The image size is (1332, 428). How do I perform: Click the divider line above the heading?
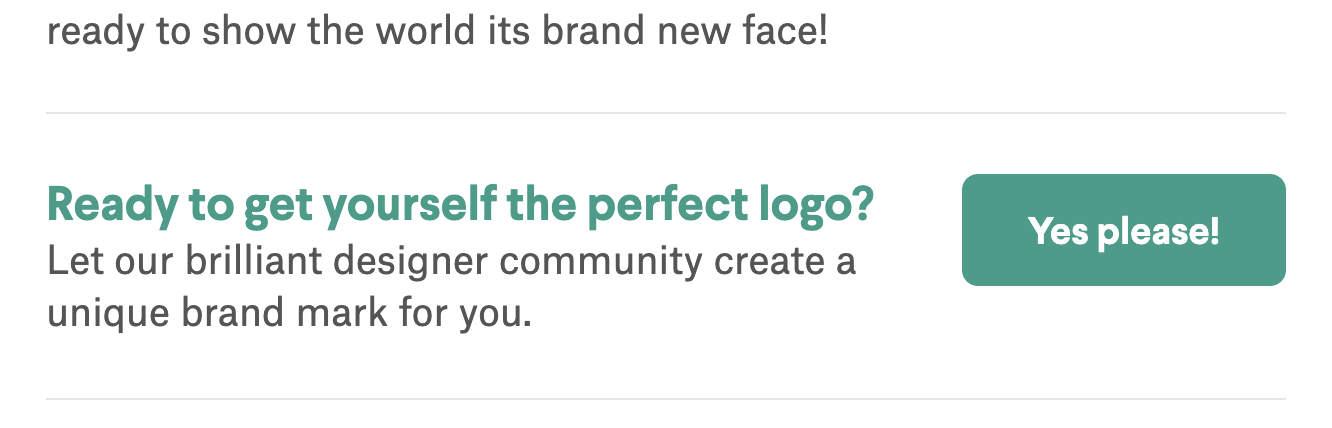[x=666, y=114]
